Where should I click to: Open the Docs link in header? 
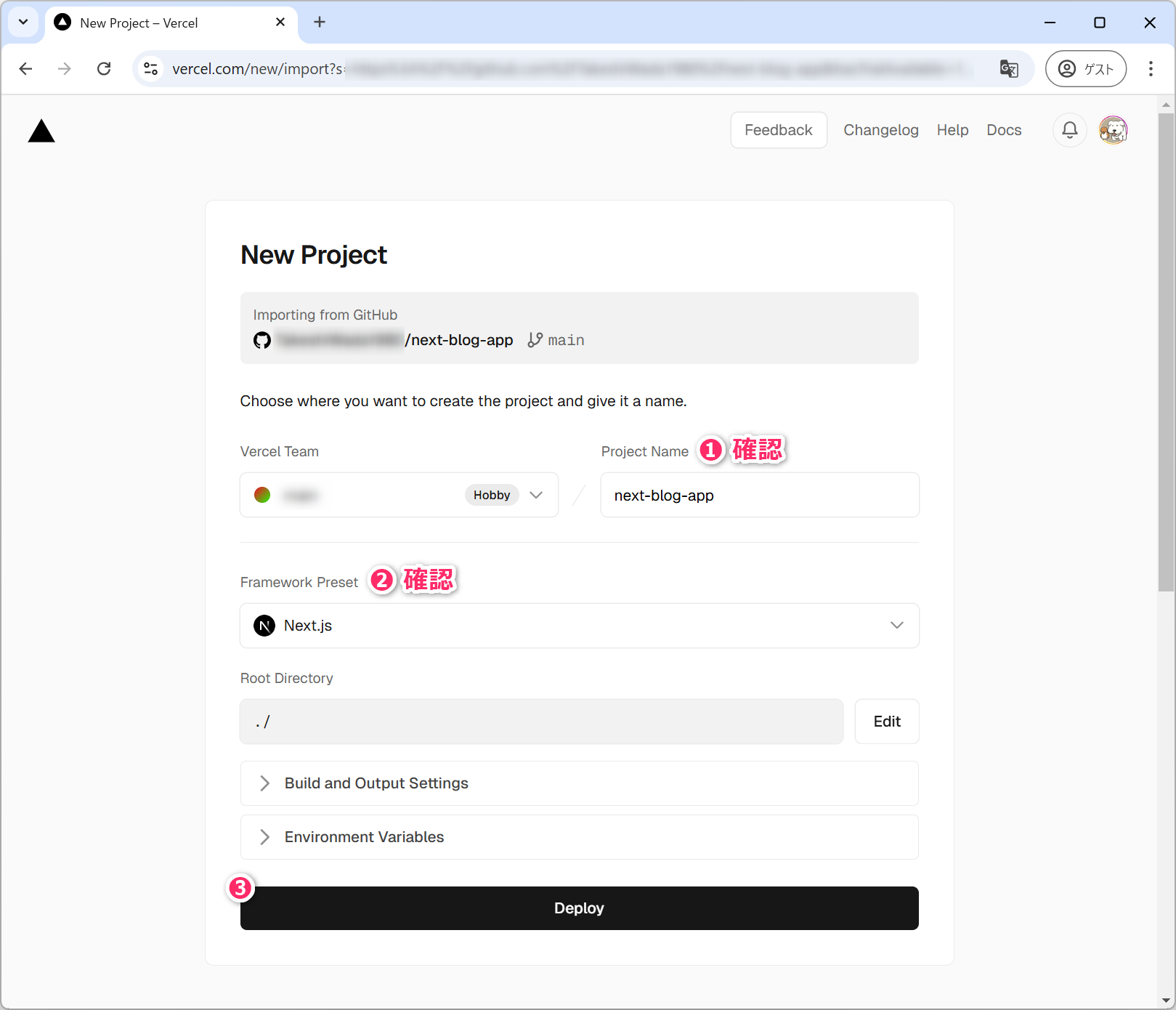[x=1004, y=130]
